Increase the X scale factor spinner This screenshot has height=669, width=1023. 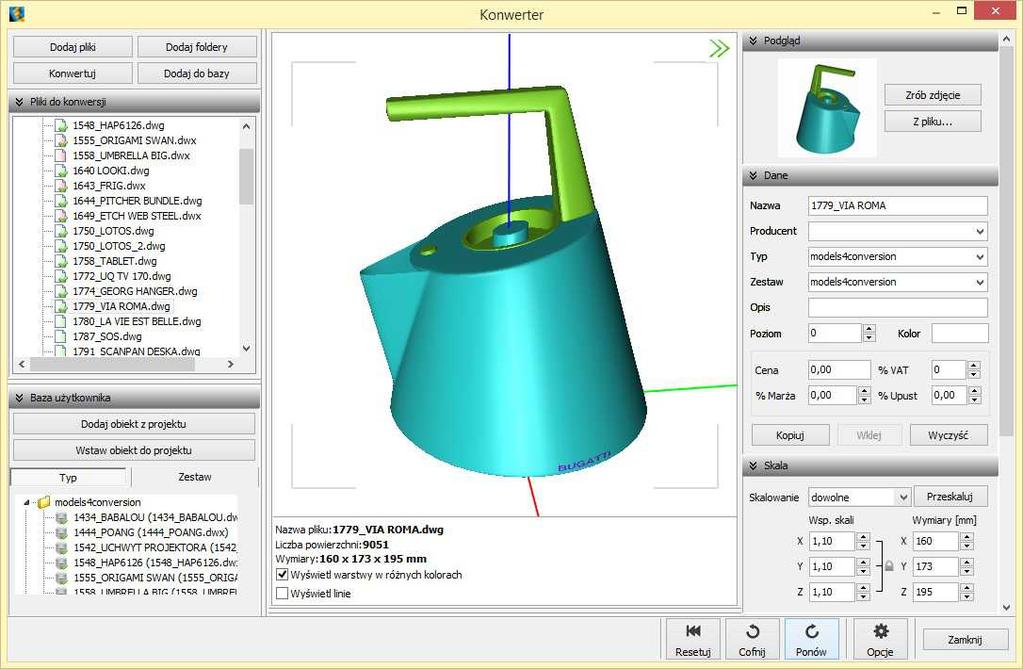(863, 537)
